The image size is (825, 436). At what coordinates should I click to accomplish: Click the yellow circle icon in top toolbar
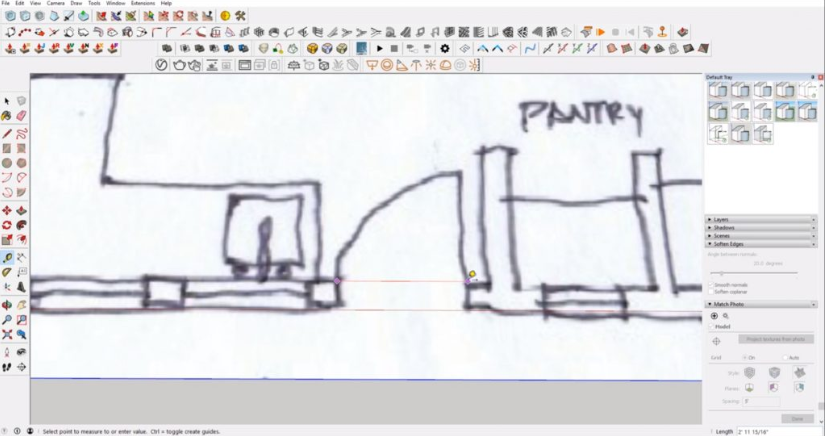click(x=225, y=16)
